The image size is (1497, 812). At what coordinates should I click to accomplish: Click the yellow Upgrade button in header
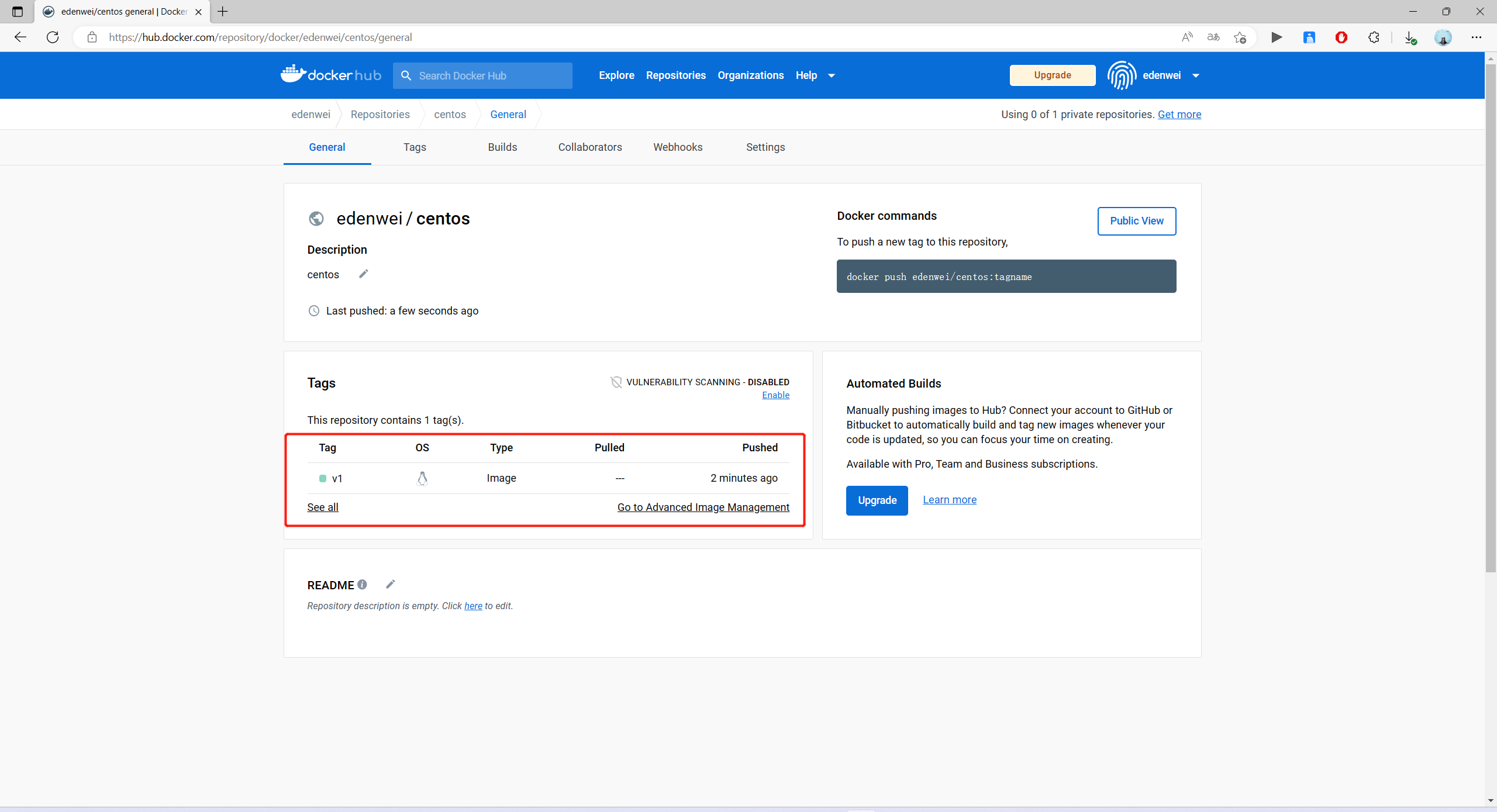(1052, 75)
